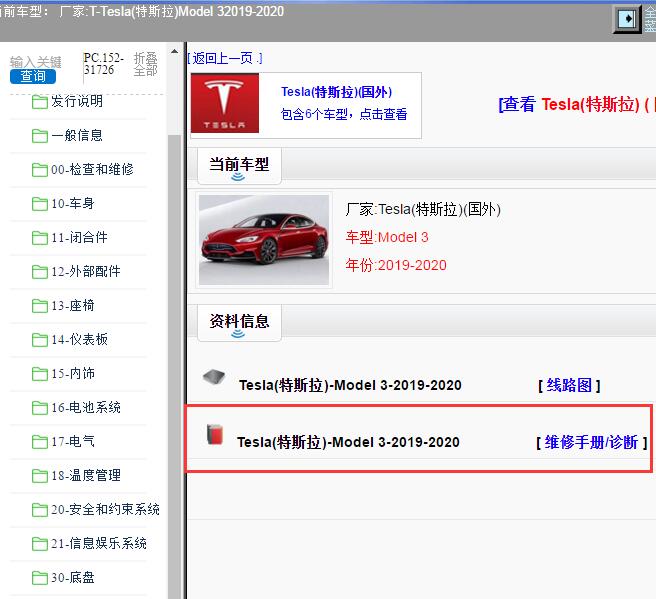Select 17-电气 in the tree
The width and height of the screenshot is (656, 599).
73,441
